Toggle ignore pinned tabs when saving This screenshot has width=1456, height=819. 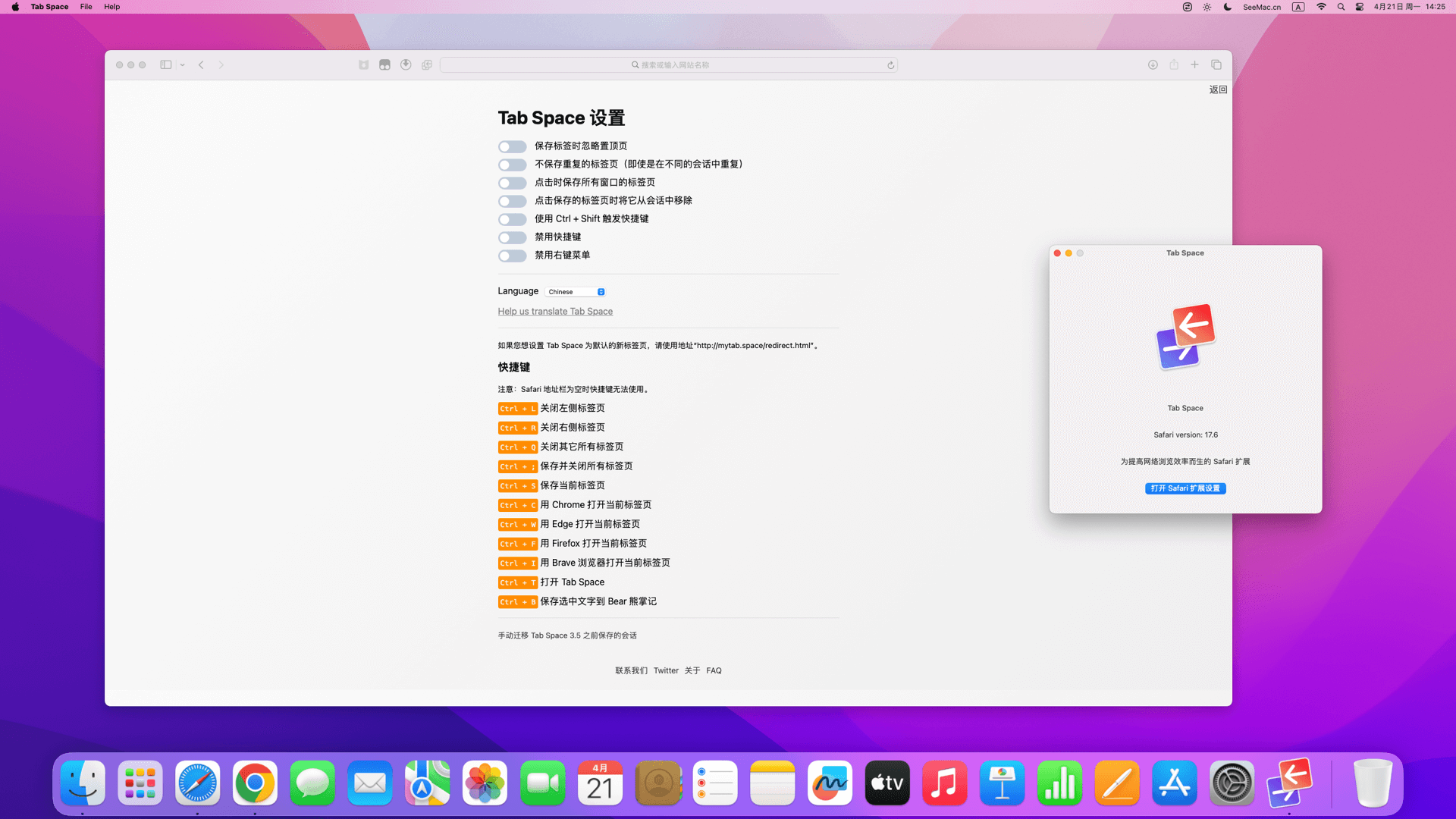click(512, 146)
